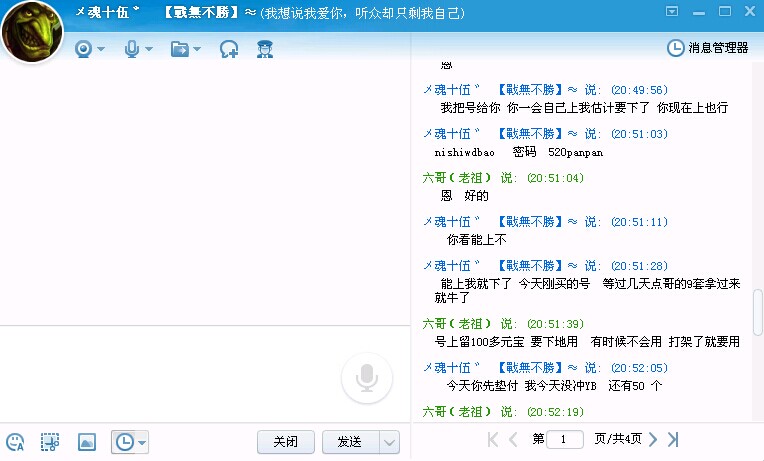Screen dimensions: 764x461
Task: Start a voice call with microphone icon
Action: 131,48
